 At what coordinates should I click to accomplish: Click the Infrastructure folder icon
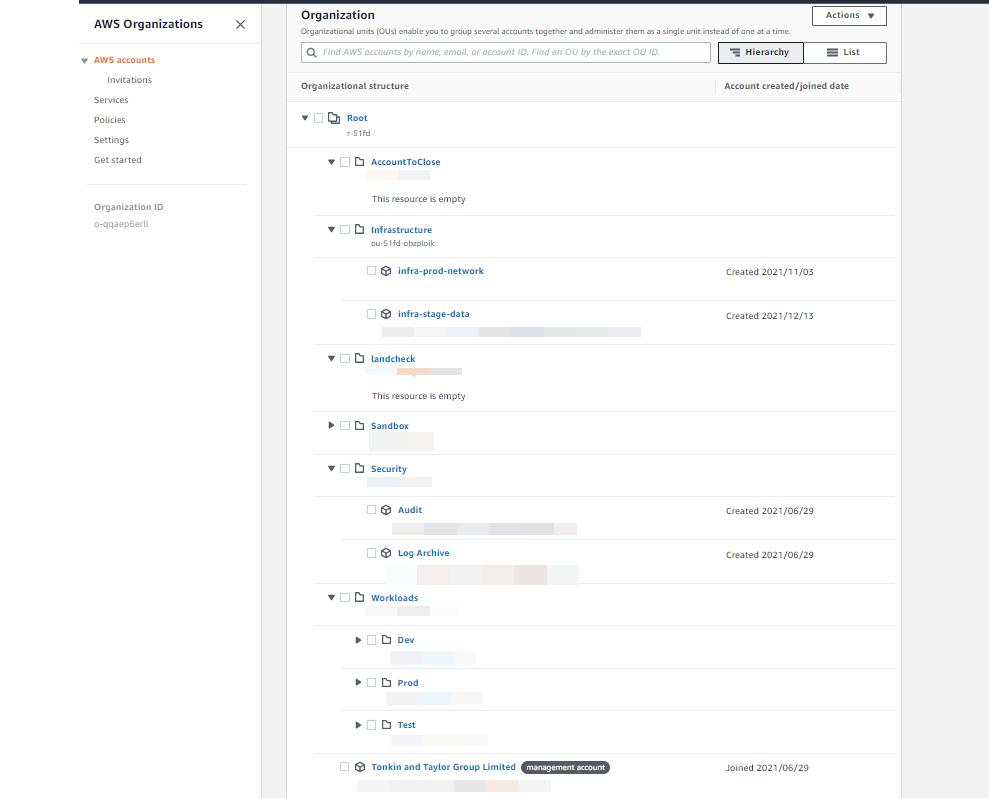point(359,230)
